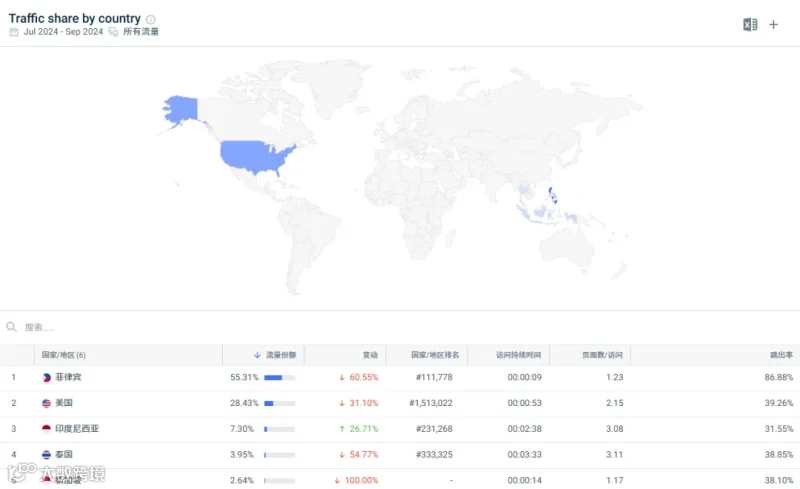
Task: Open info tooltip beside Traffic share by country
Action: click(x=151, y=19)
